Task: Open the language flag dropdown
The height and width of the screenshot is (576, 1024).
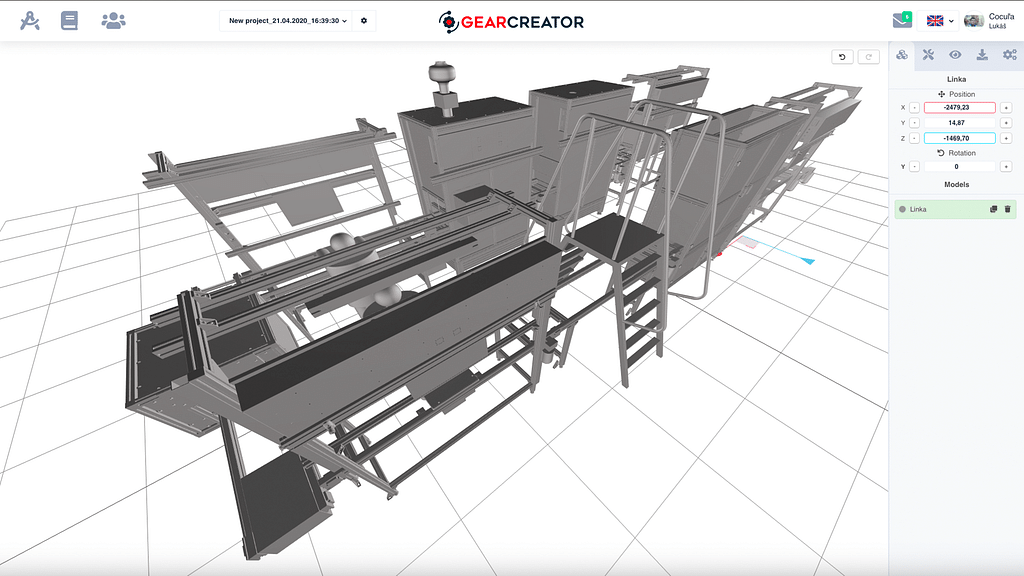Action: pos(938,20)
